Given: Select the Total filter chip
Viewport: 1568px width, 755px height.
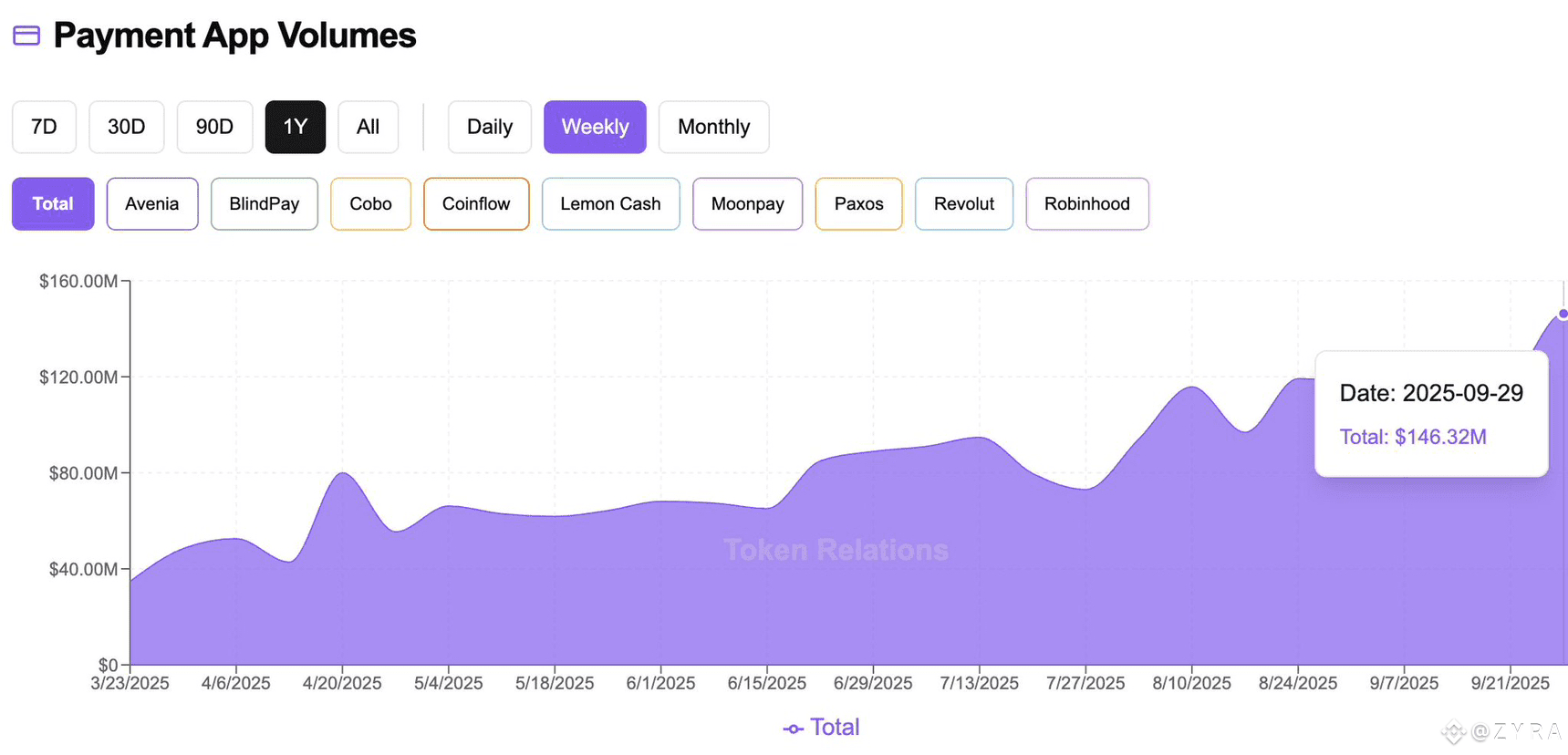Looking at the screenshot, I should point(53,203).
